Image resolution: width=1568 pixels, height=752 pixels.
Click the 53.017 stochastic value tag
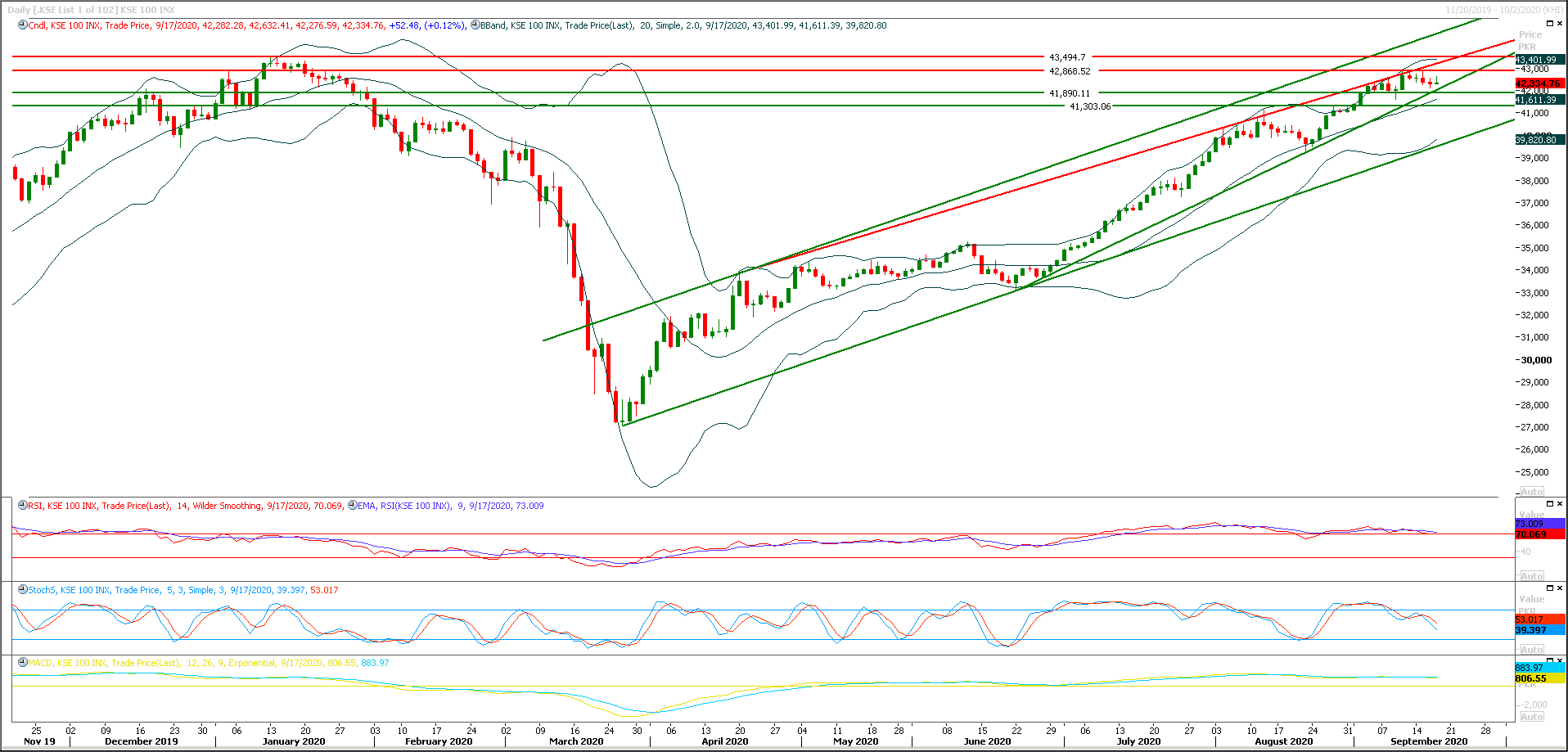click(1539, 619)
